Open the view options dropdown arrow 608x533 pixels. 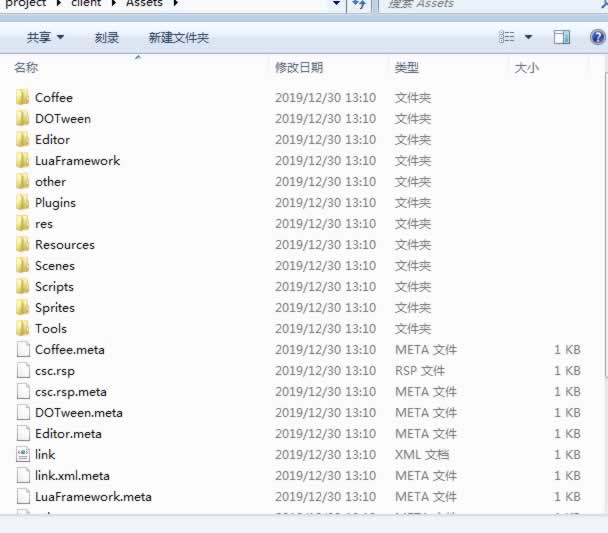tap(528, 37)
